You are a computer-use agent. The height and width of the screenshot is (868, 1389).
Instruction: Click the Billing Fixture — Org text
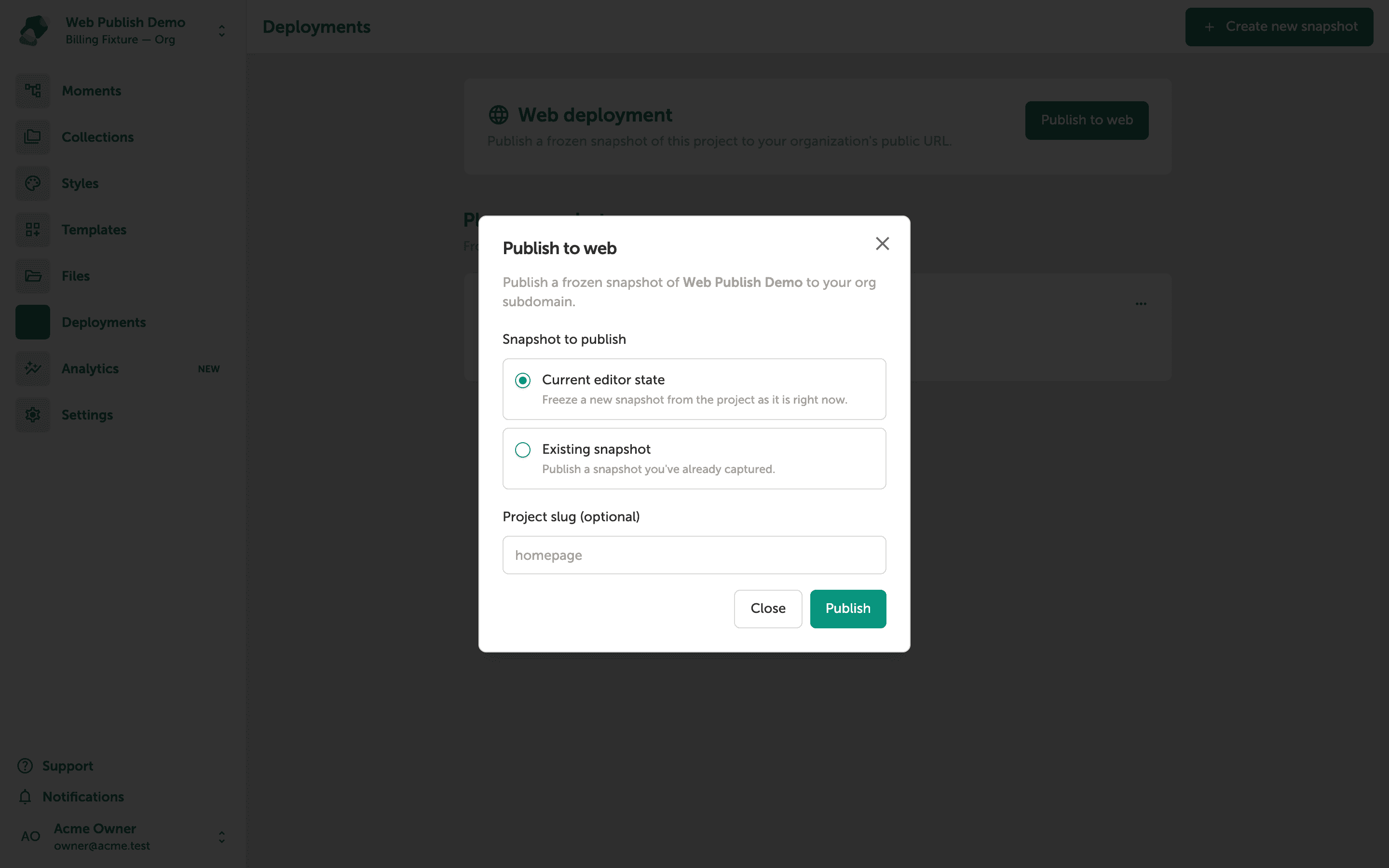(120, 40)
